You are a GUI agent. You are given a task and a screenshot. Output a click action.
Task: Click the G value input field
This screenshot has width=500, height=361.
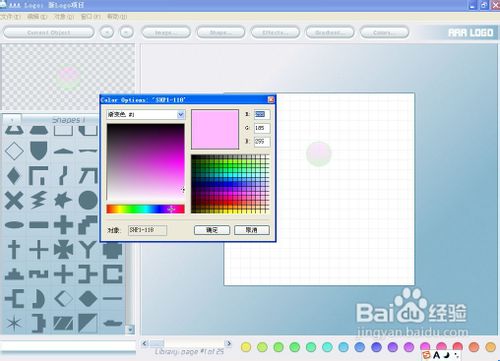[x=262, y=128]
